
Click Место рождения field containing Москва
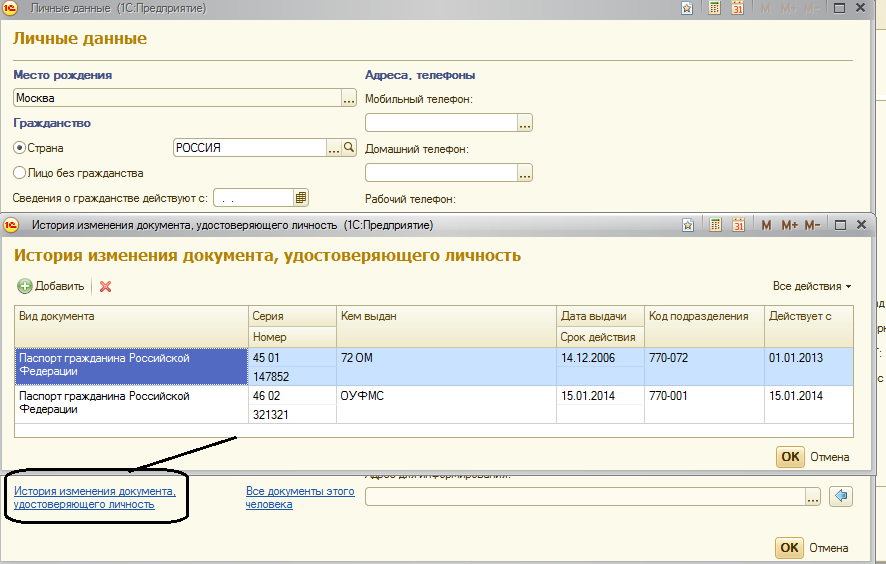click(x=177, y=98)
